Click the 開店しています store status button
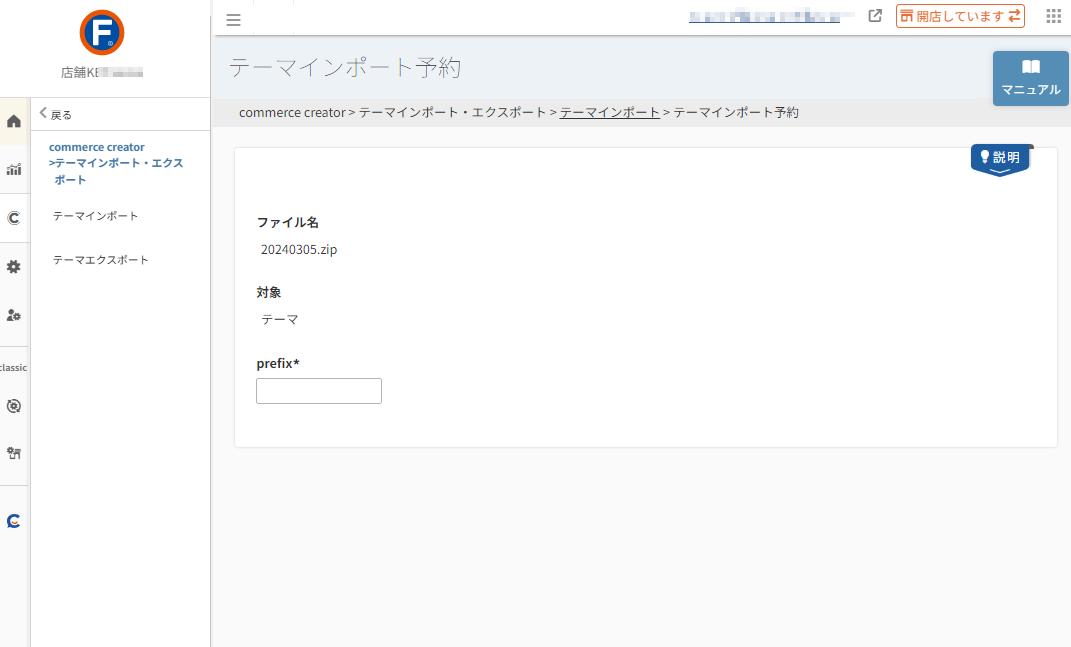 (960, 16)
